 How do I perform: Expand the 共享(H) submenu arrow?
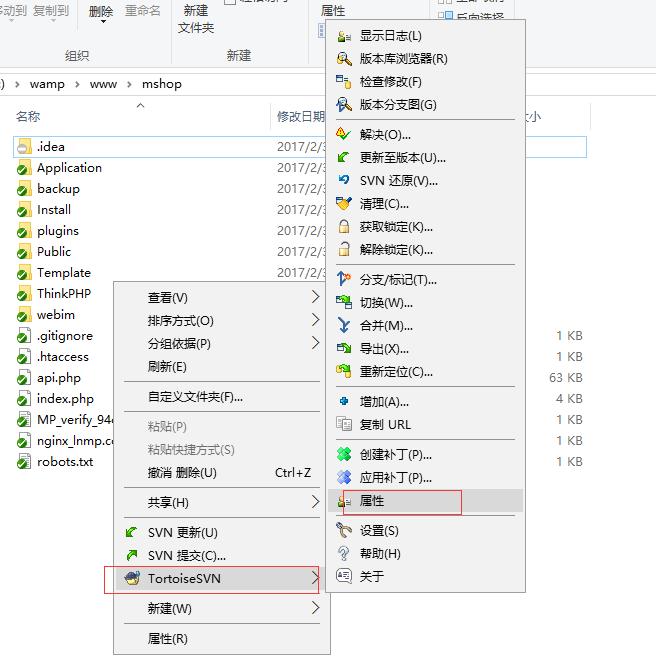coord(315,502)
